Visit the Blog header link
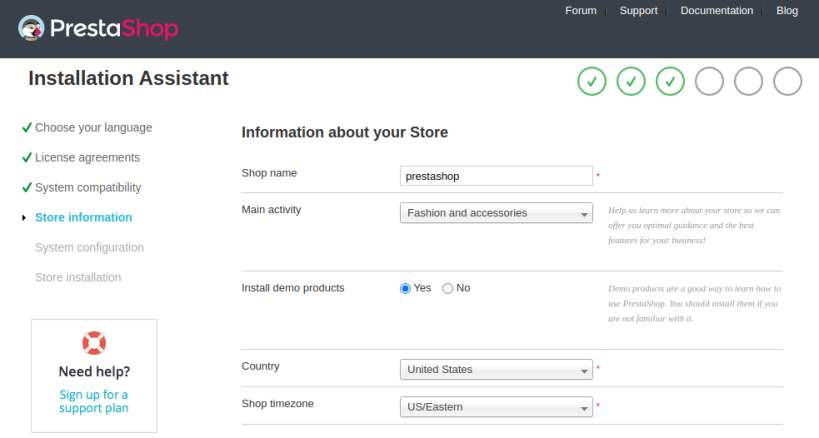The image size is (819, 438). tap(787, 11)
